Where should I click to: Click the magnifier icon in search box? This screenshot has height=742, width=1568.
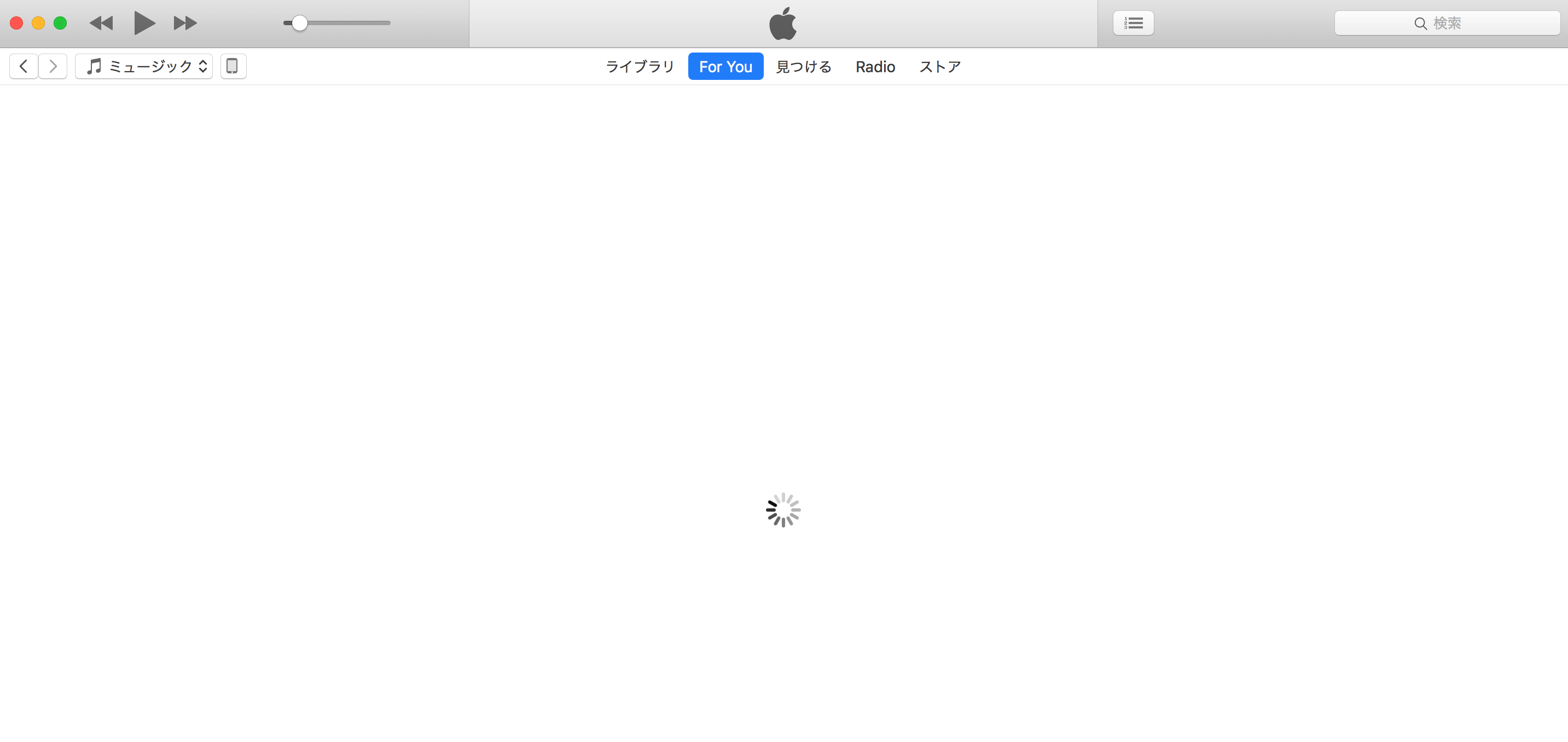[x=1420, y=23]
